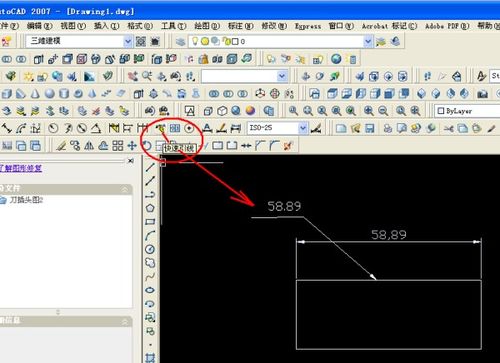Open the Express menu
500x363 pixels.
click(308, 26)
